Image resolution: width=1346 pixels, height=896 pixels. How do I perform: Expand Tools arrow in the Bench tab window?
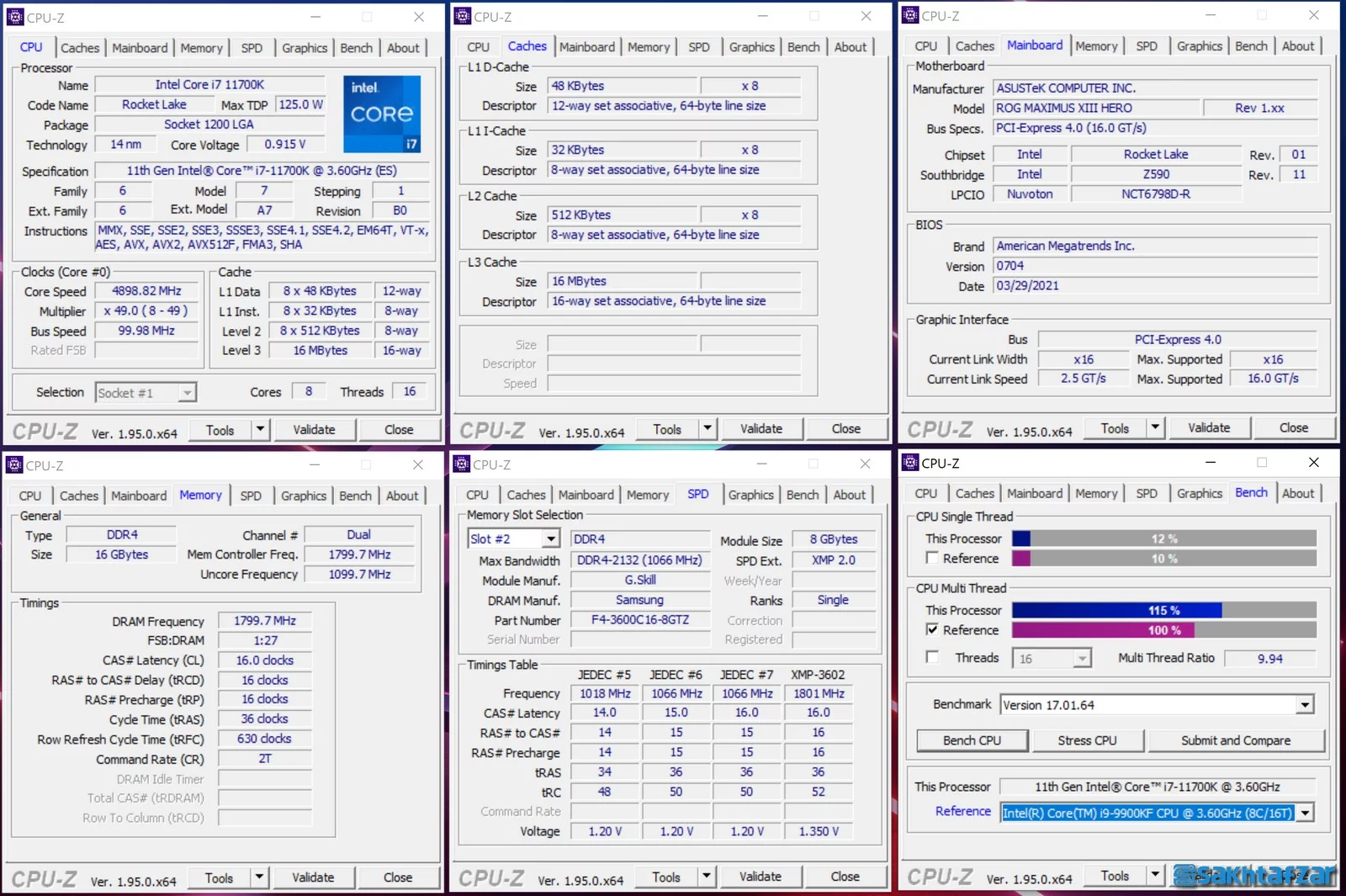tap(1155, 876)
